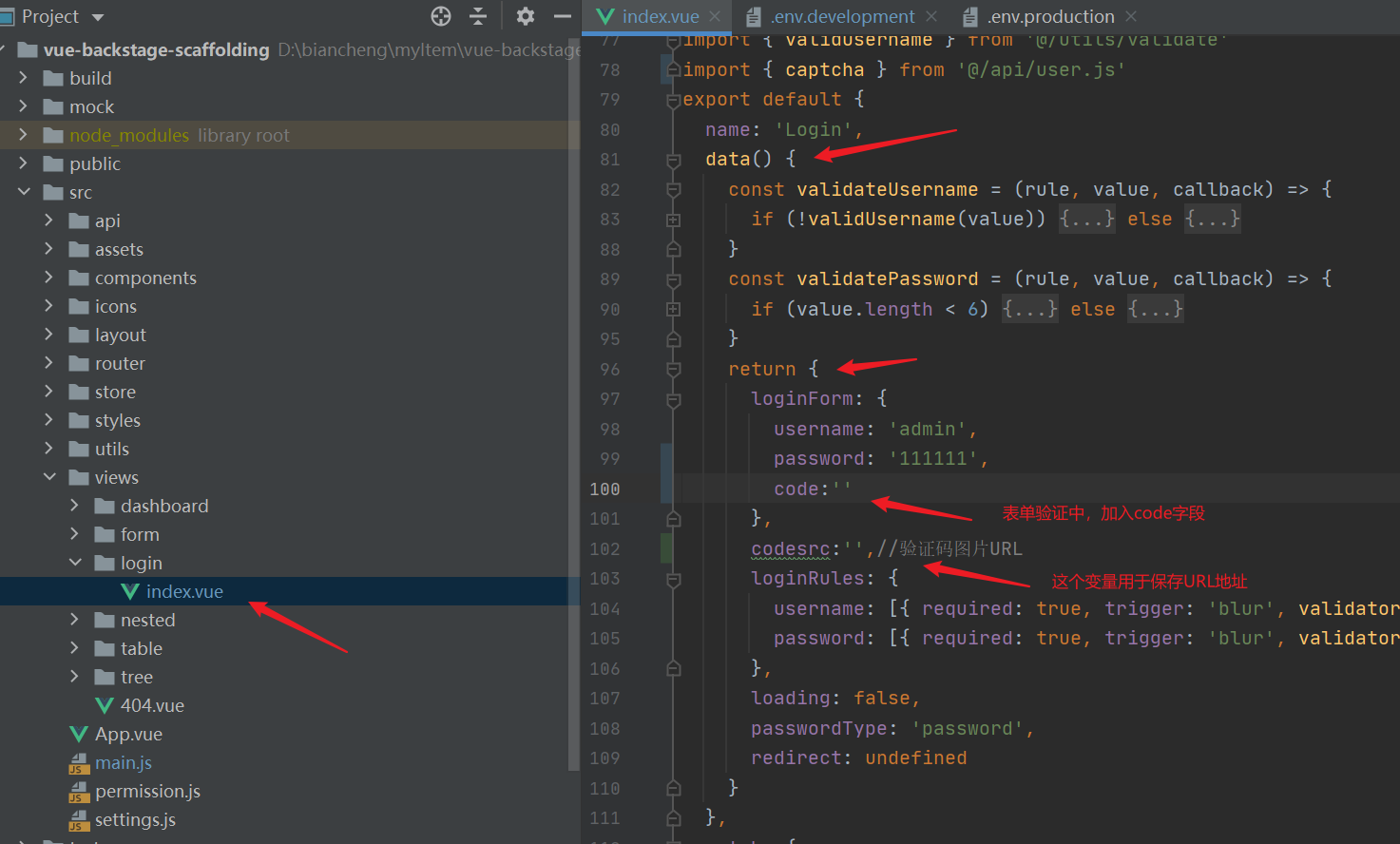This screenshot has height=844, width=1400.
Task: Expand the api folder
Action: [x=49, y=221]
